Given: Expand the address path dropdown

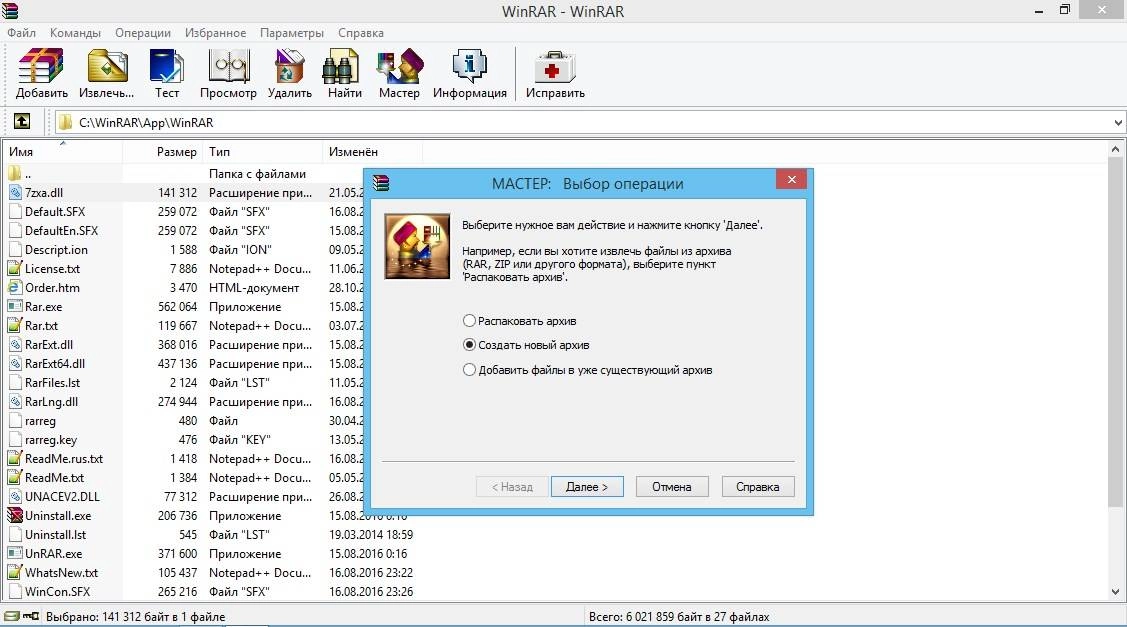Looking at the screenshot, I should (1118, 122).
